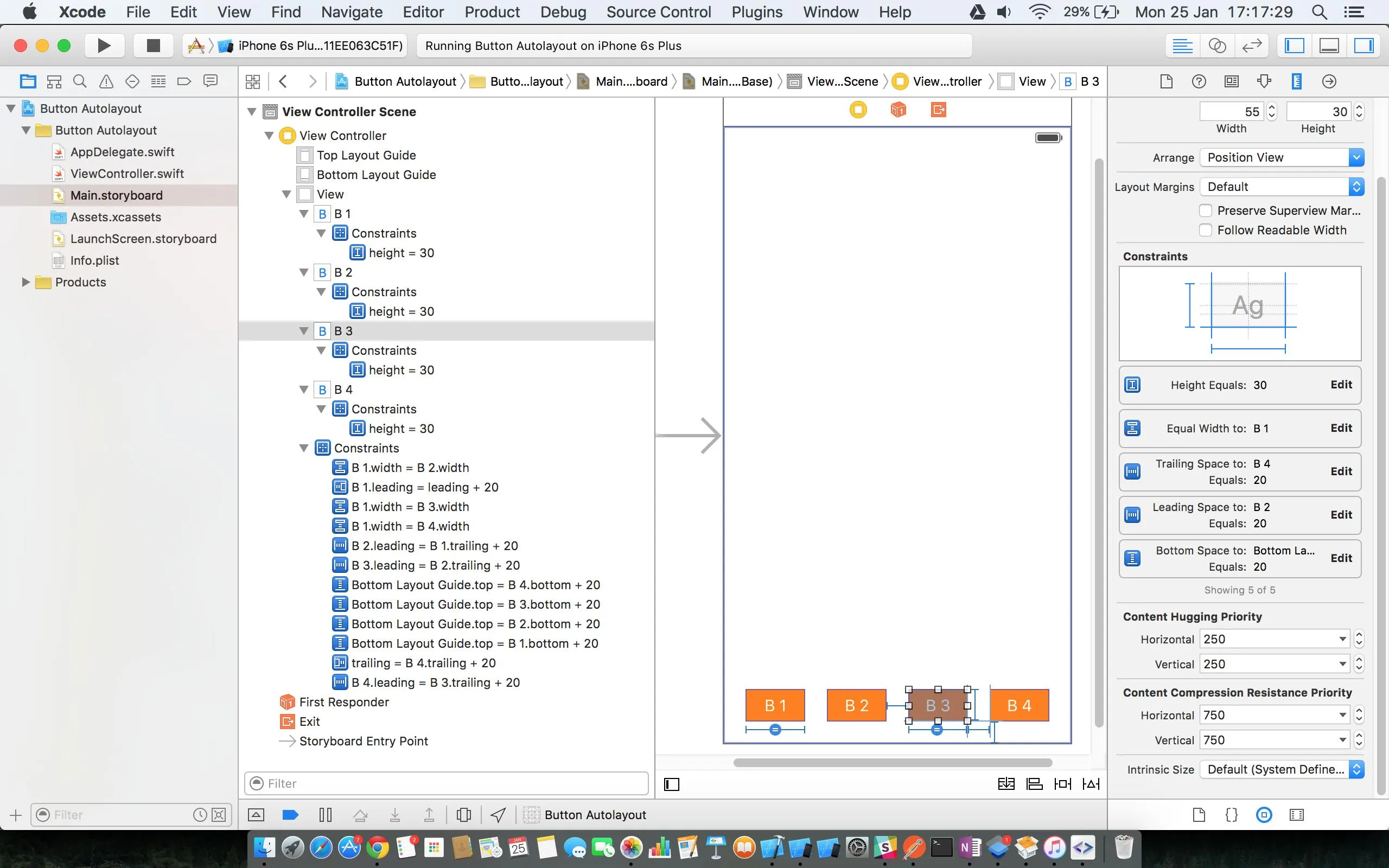The image size is (1389, 868).
Task: Open the Source Control menu
Action: (658, 12)
